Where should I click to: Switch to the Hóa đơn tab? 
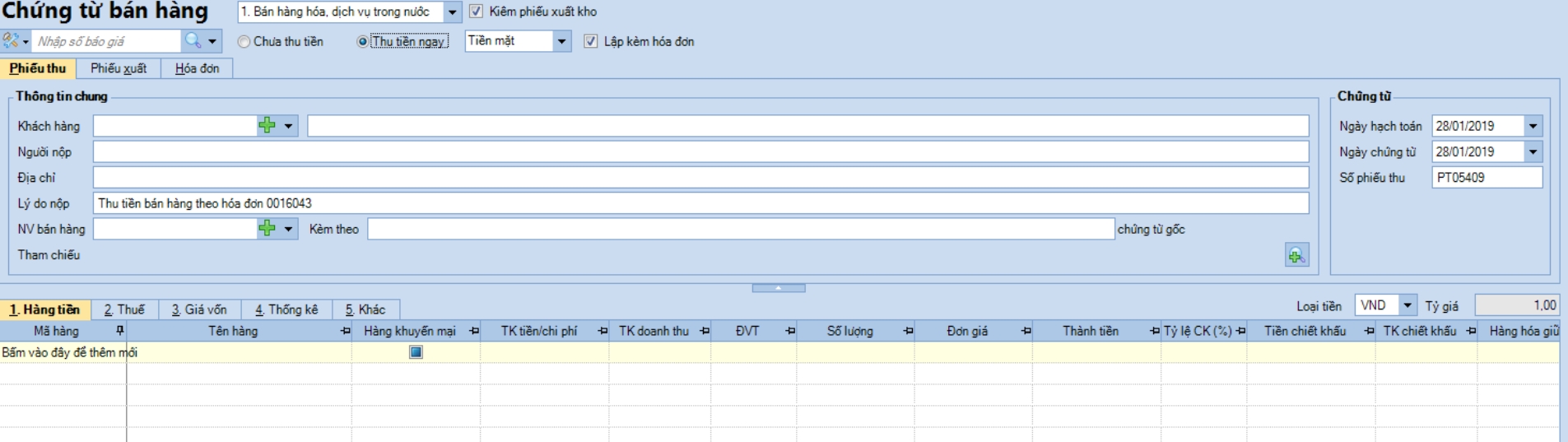tap(197, 68)
